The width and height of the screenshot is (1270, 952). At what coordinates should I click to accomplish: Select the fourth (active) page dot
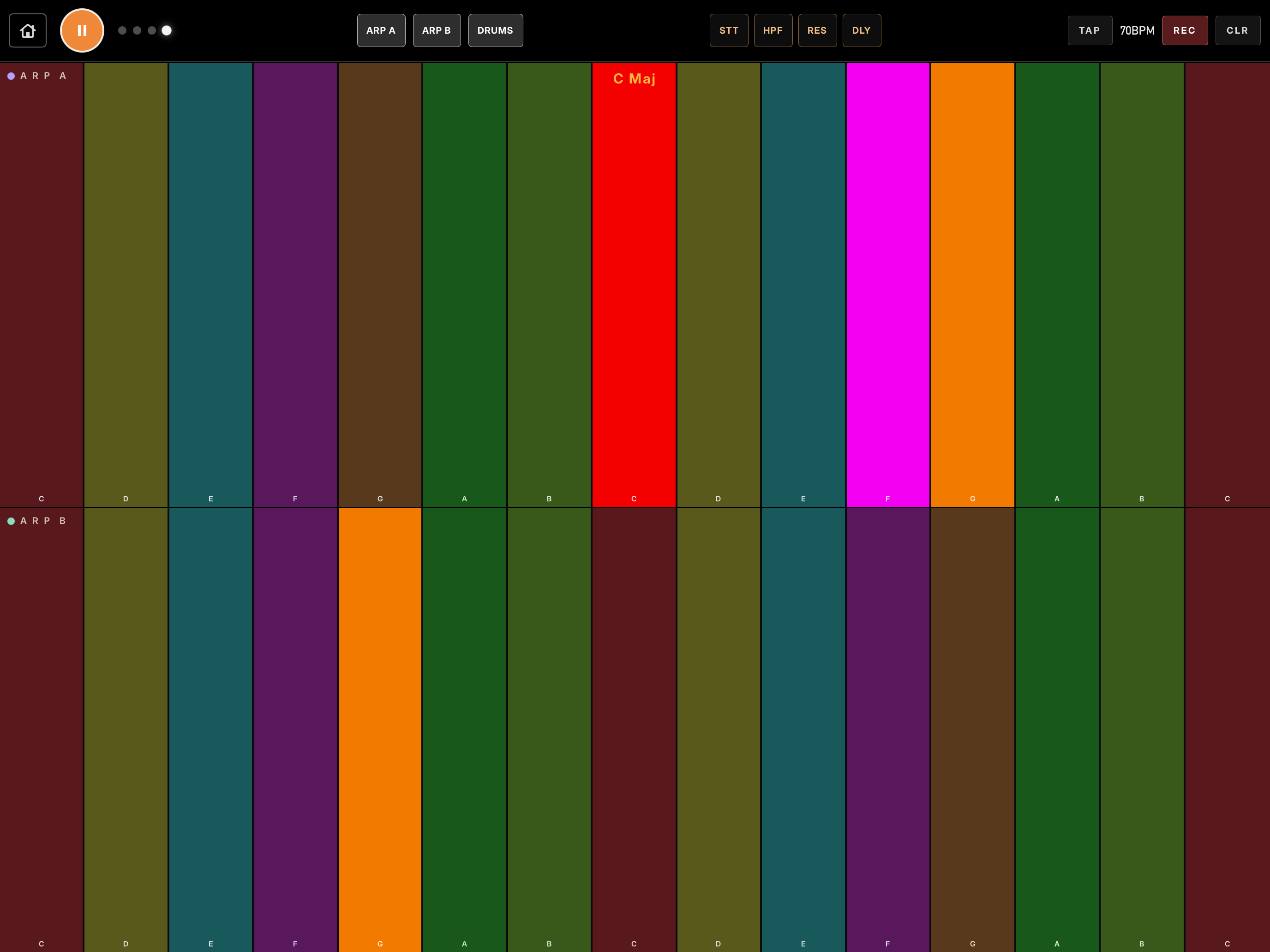167,30
